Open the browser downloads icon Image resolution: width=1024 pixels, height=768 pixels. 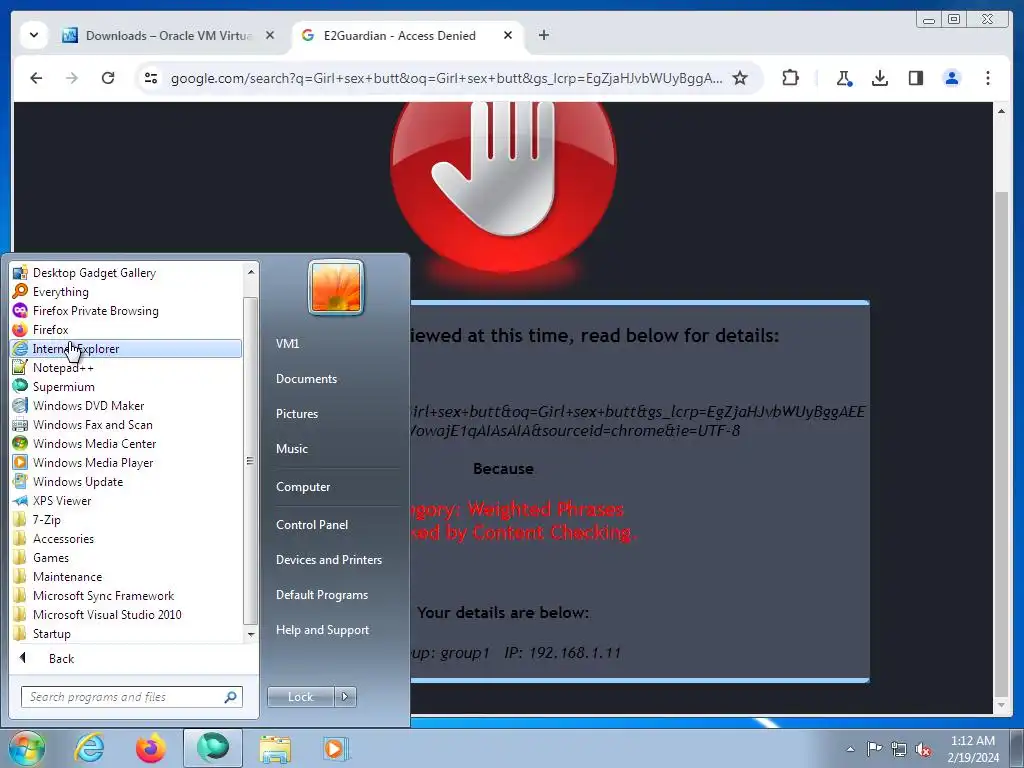click(x=880, y=78)
